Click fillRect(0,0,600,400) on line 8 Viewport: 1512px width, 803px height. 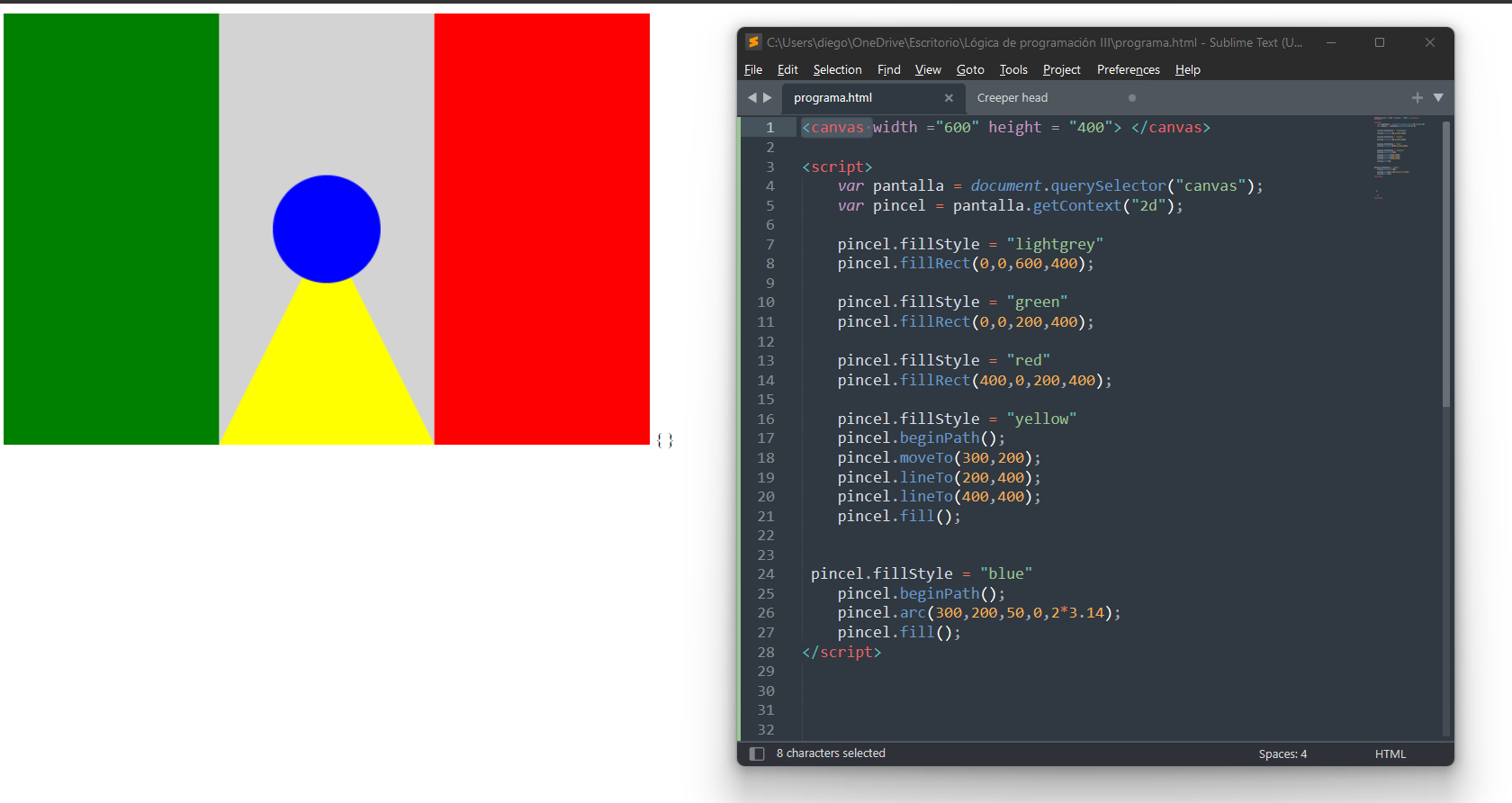993,264
